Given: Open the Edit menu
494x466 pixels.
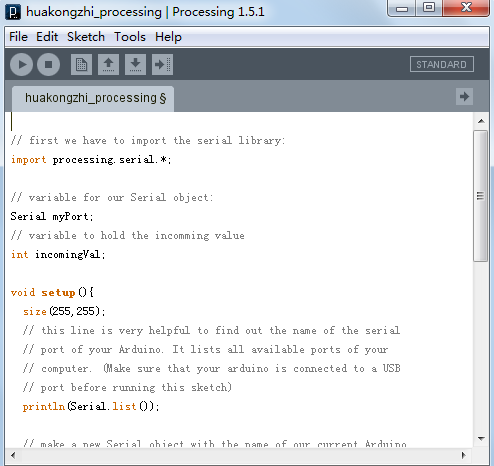Looking at the screenshot, I should point(47,37).
